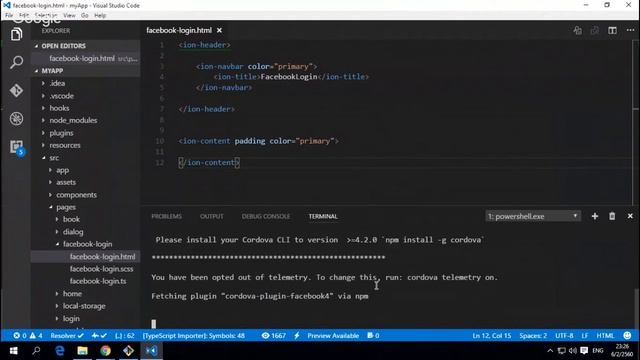
Task: Collapse the OPEN EDITORS section
Action: pos(86,46)
